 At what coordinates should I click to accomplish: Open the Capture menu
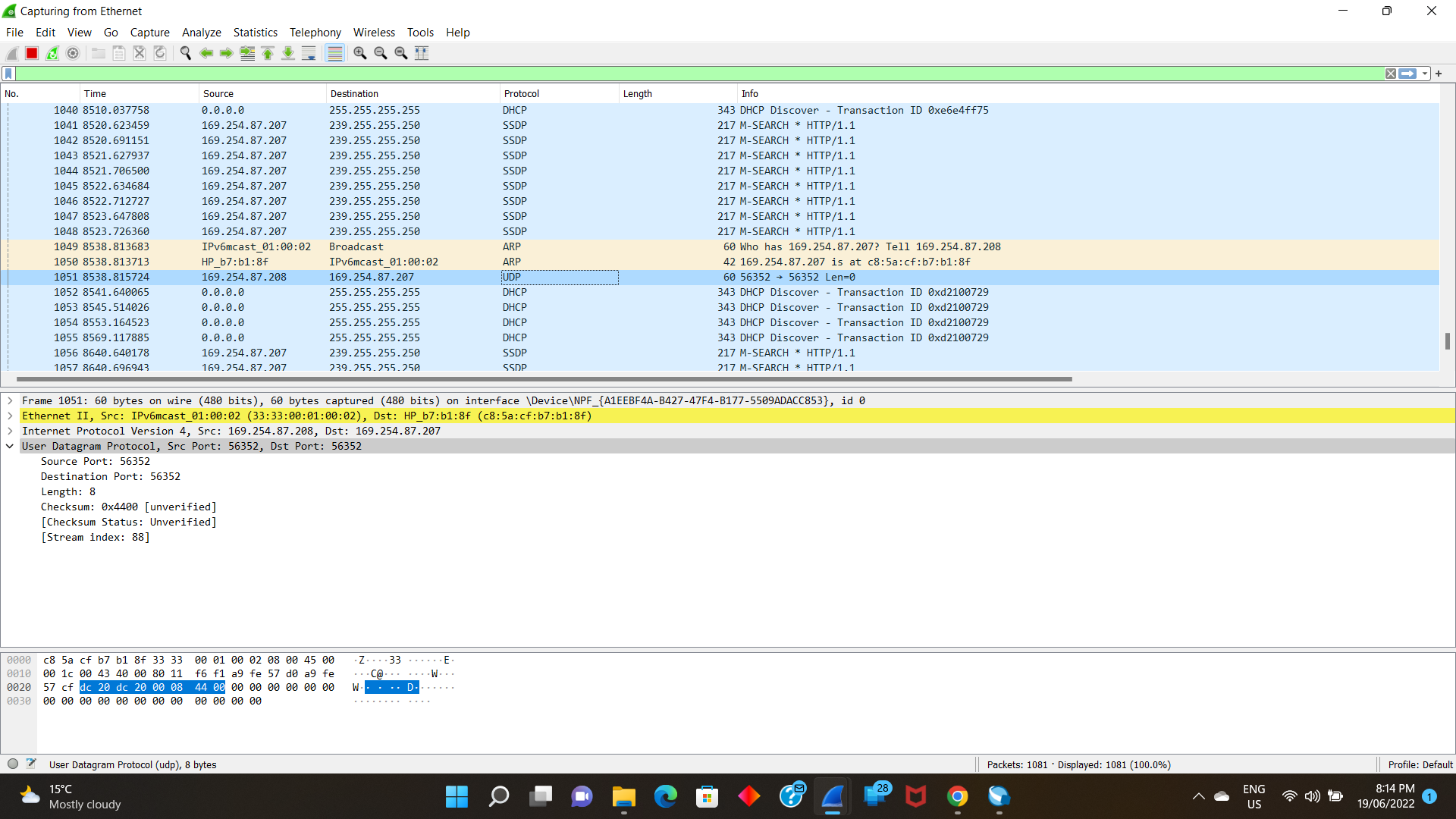tap(149, 32)
